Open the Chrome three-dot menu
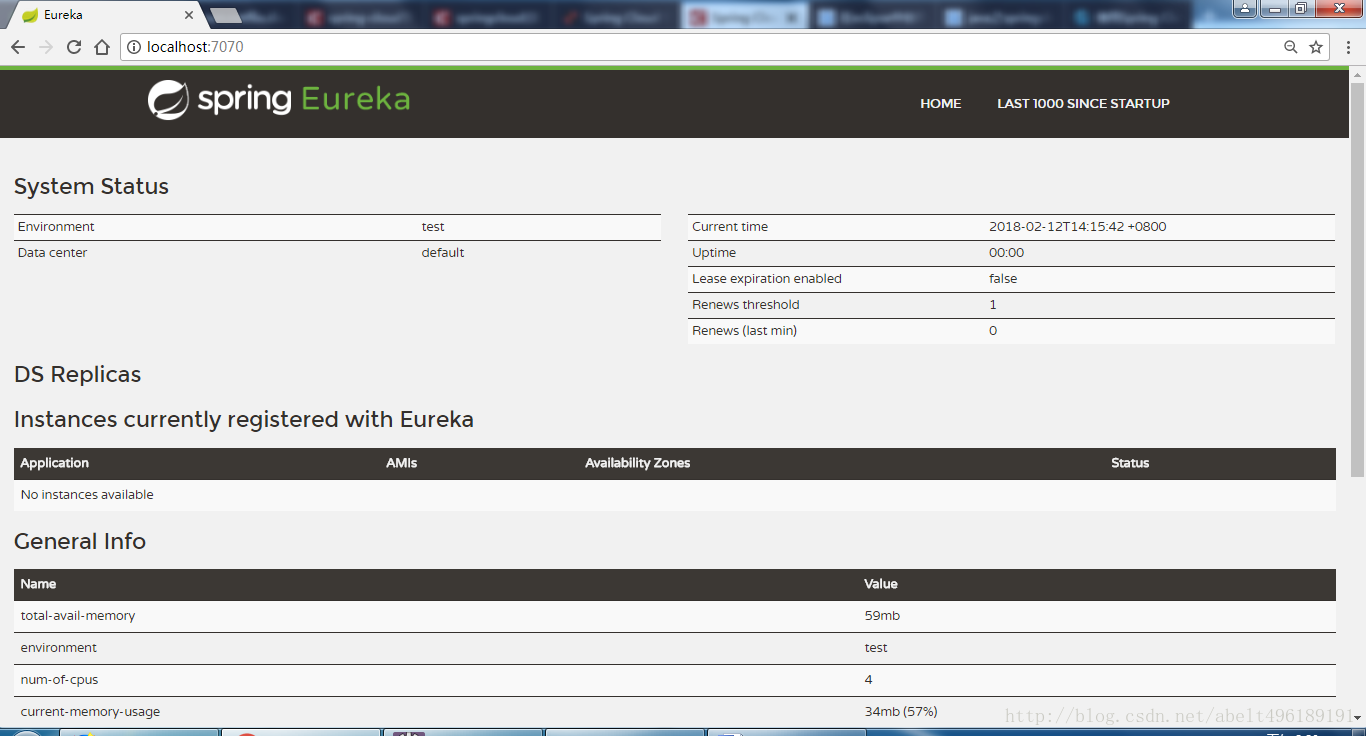This screenshot has height=736, width=1366. coord(1348,47)
